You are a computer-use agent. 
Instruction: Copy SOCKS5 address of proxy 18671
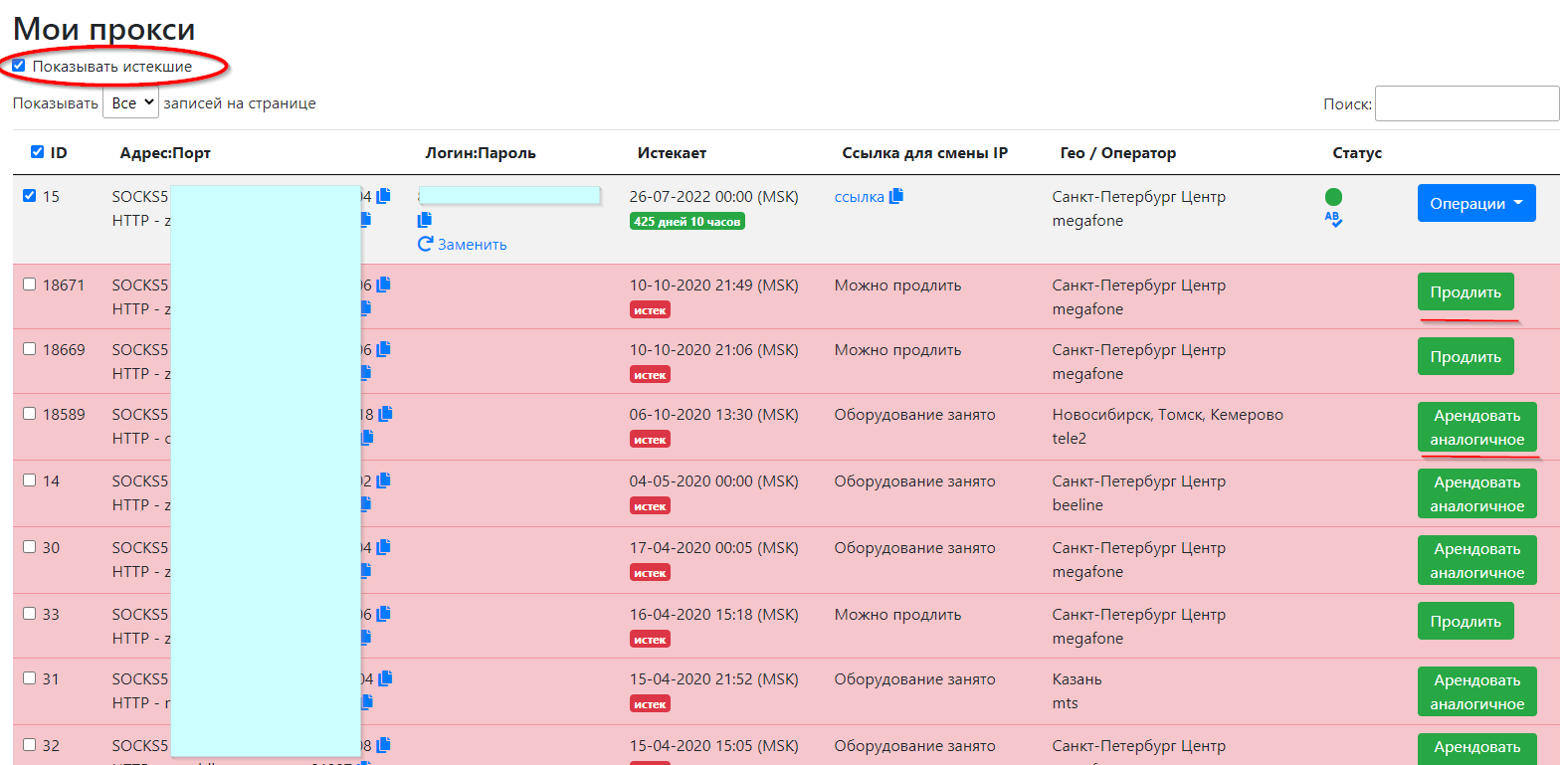pyautogui.click(x=383, y=285)
